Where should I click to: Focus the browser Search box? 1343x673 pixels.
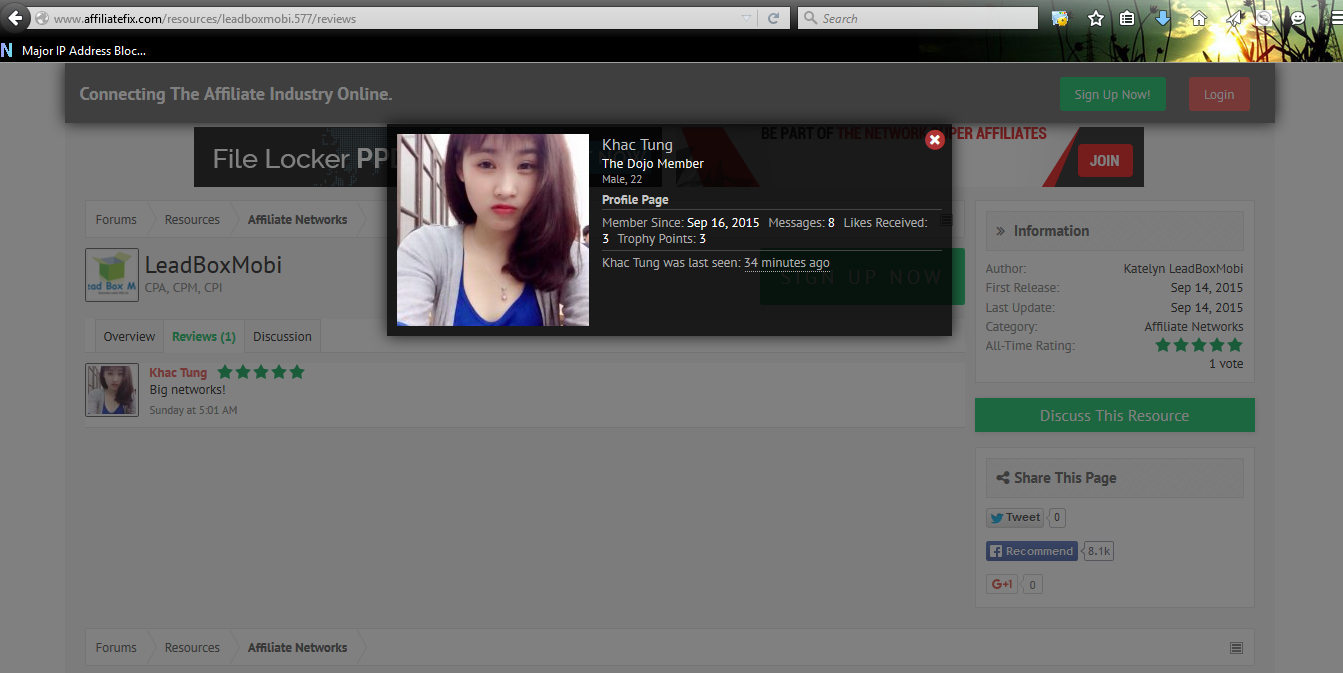click(x=918, y=18)
